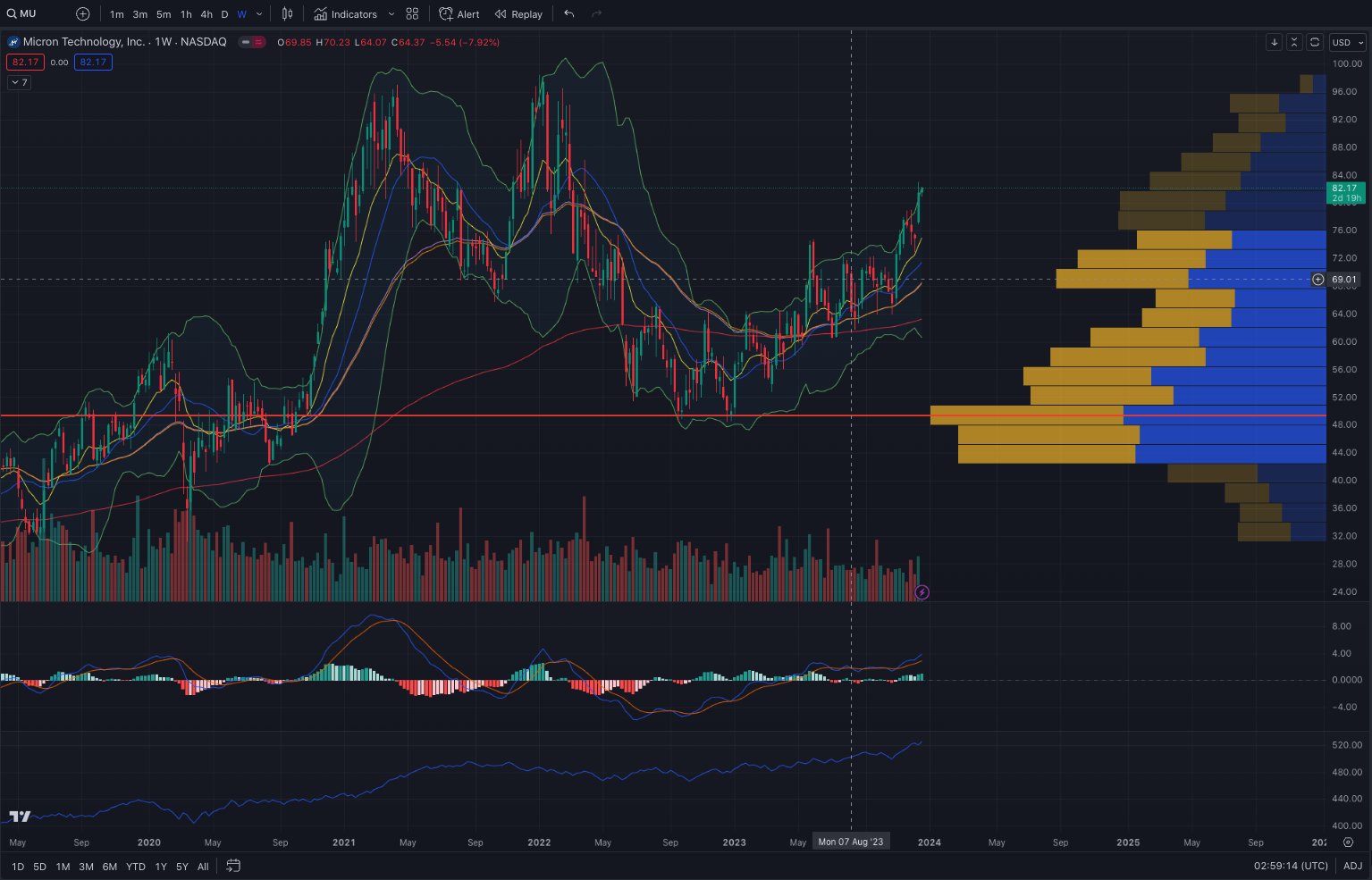
Task: Set the range to 3M
Action: pos(86,867)
